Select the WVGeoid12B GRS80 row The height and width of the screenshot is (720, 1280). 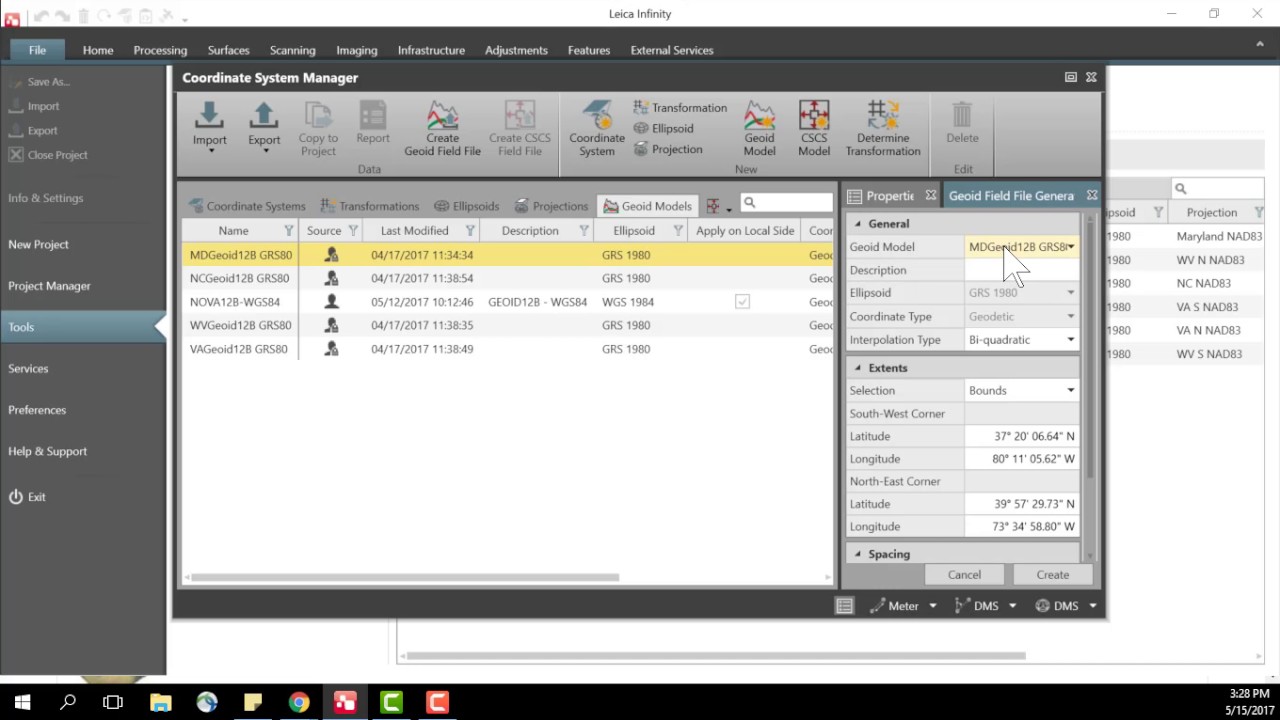point(507,325)
